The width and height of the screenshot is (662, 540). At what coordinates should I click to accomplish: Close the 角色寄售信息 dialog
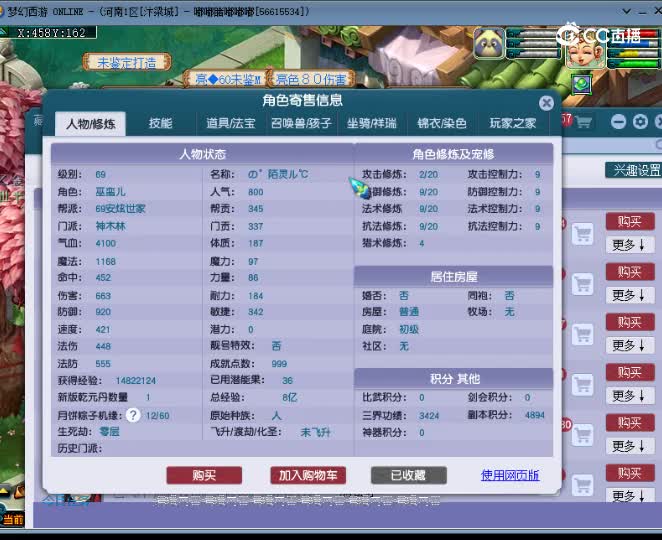click(x=546, y=103)
